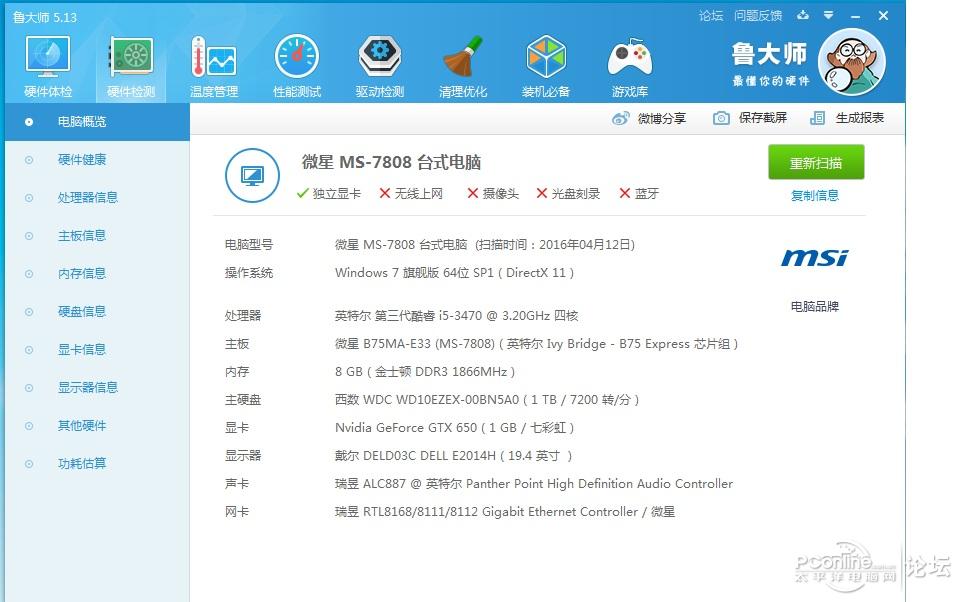This screenshot has width=960, height=602.
Task: Click the 鲁大师 mascot avatar
Action: [852, 62]
